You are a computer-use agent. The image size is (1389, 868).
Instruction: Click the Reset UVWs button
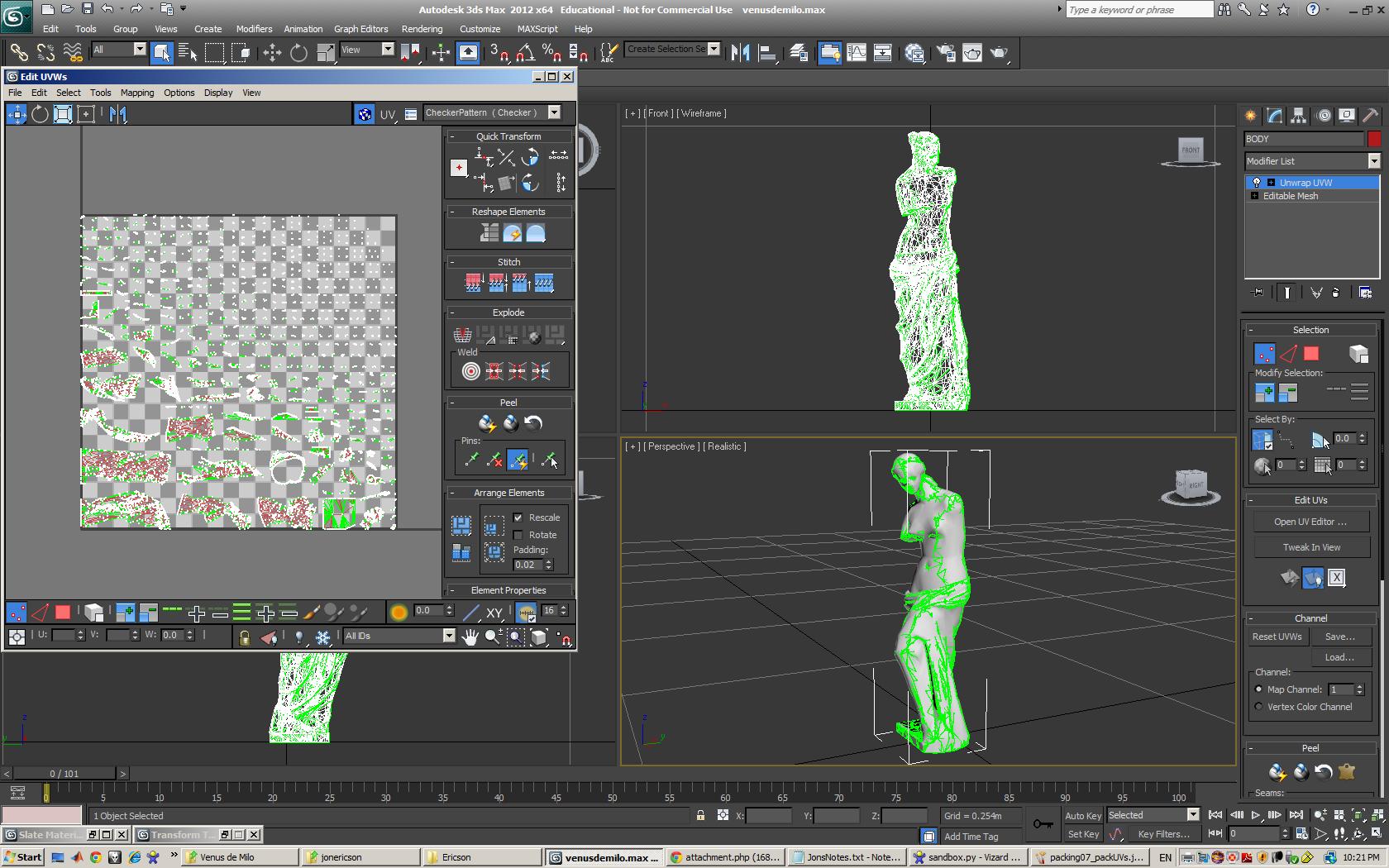(1277, 637)
